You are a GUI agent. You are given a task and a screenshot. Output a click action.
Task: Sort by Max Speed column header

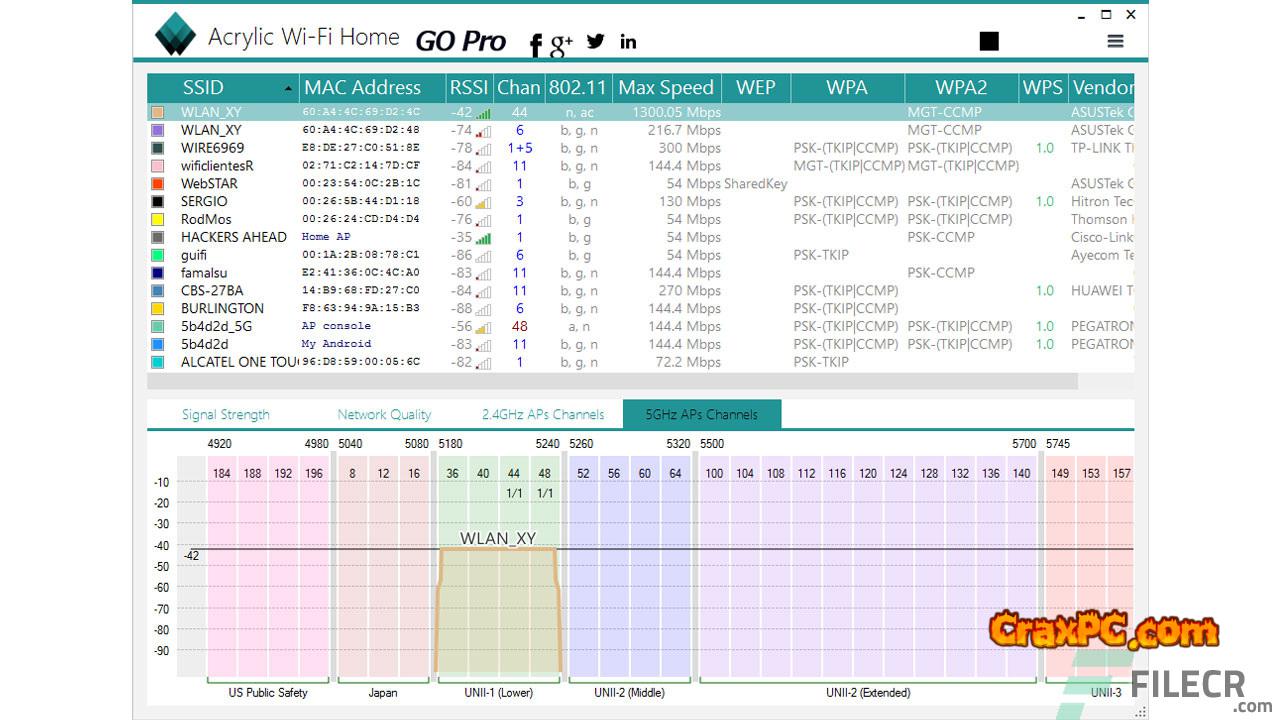666,88
